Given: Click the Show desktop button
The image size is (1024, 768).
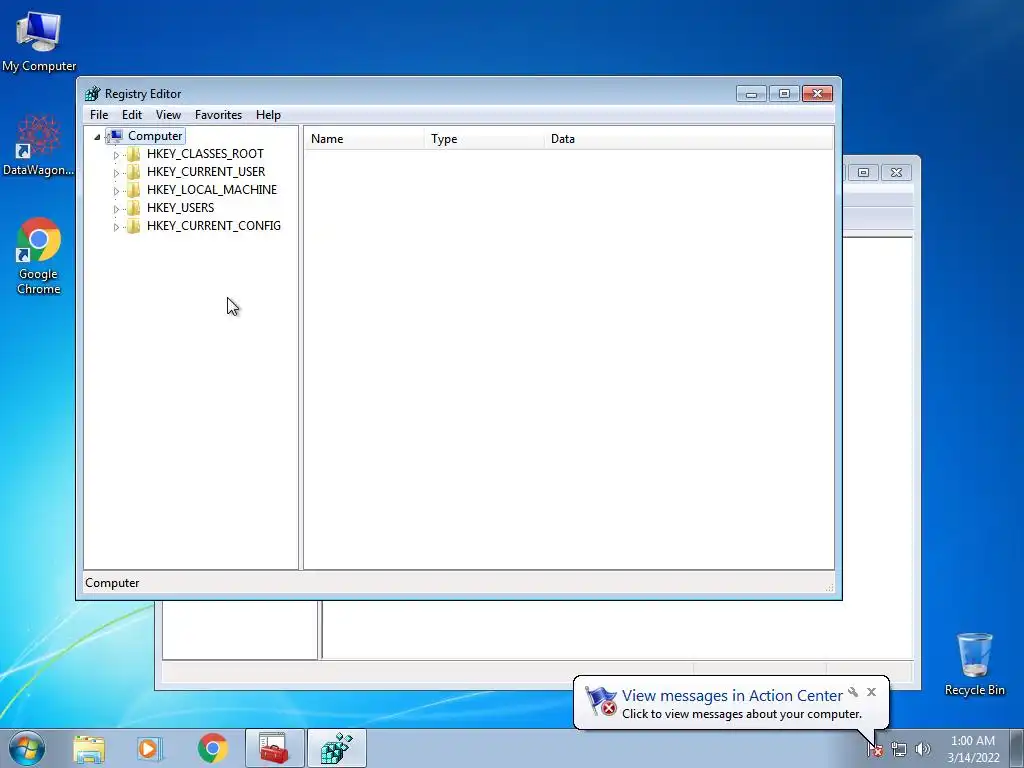Looking at the screenshot, I should pos(1017,749).
